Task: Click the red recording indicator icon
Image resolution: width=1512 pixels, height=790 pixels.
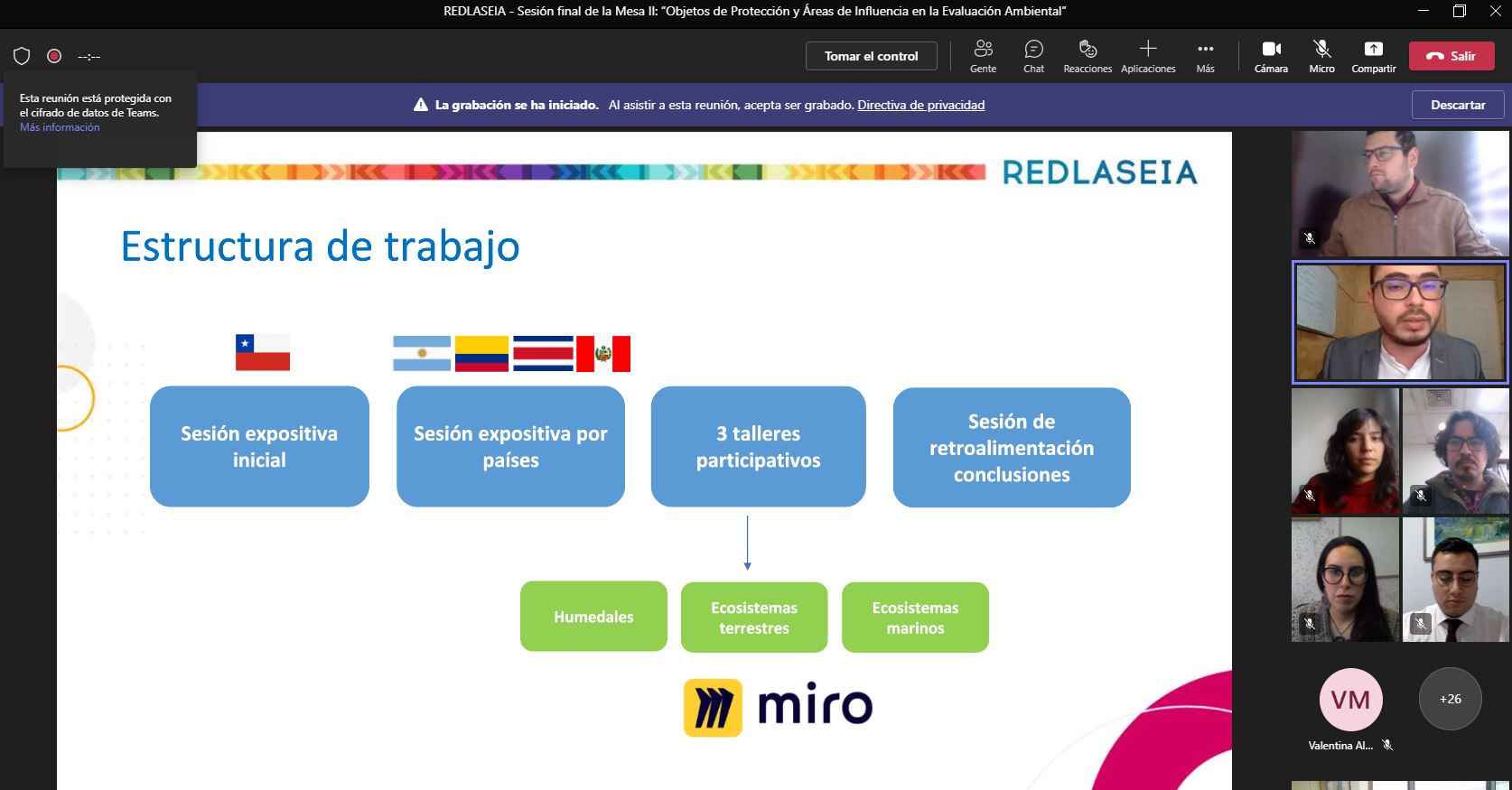Action: (54, 56)
